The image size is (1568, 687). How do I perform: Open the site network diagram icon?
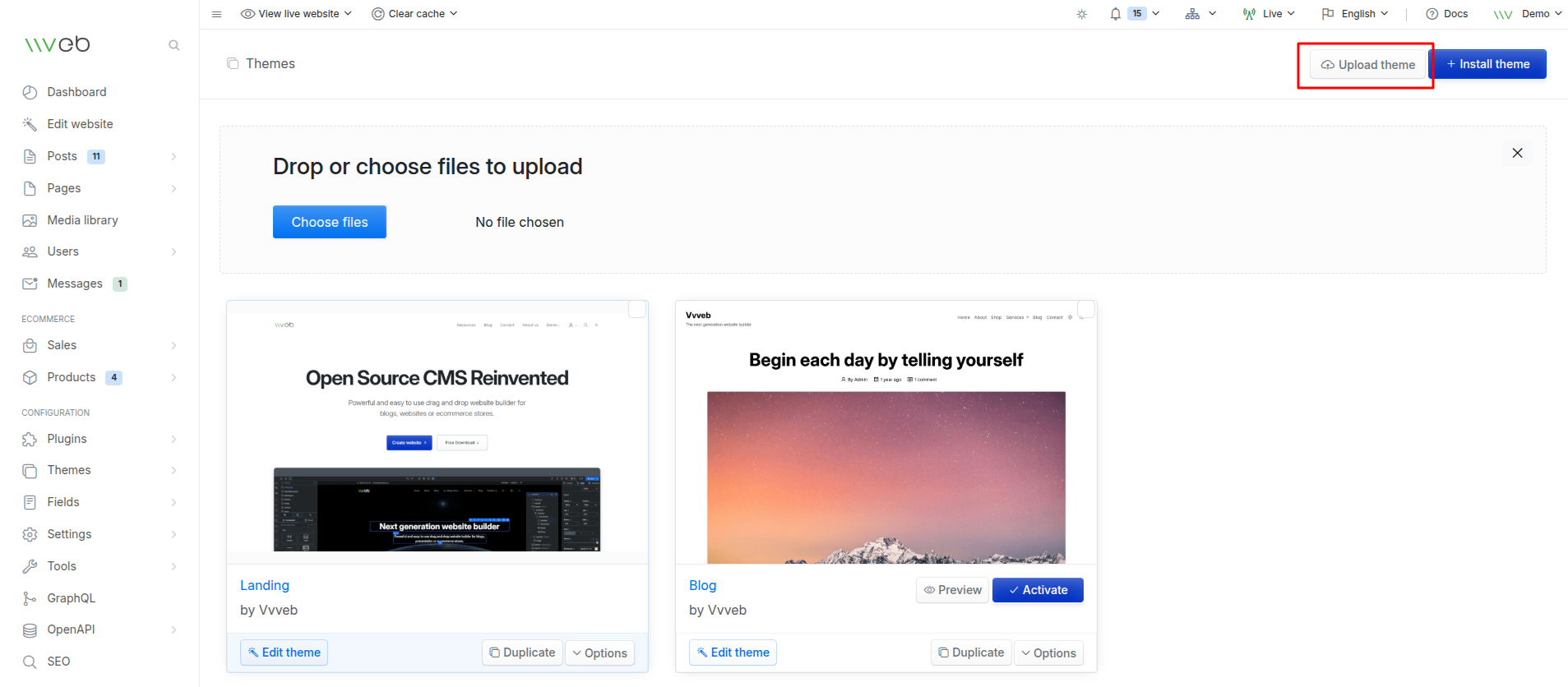[x=1192, y=14]
